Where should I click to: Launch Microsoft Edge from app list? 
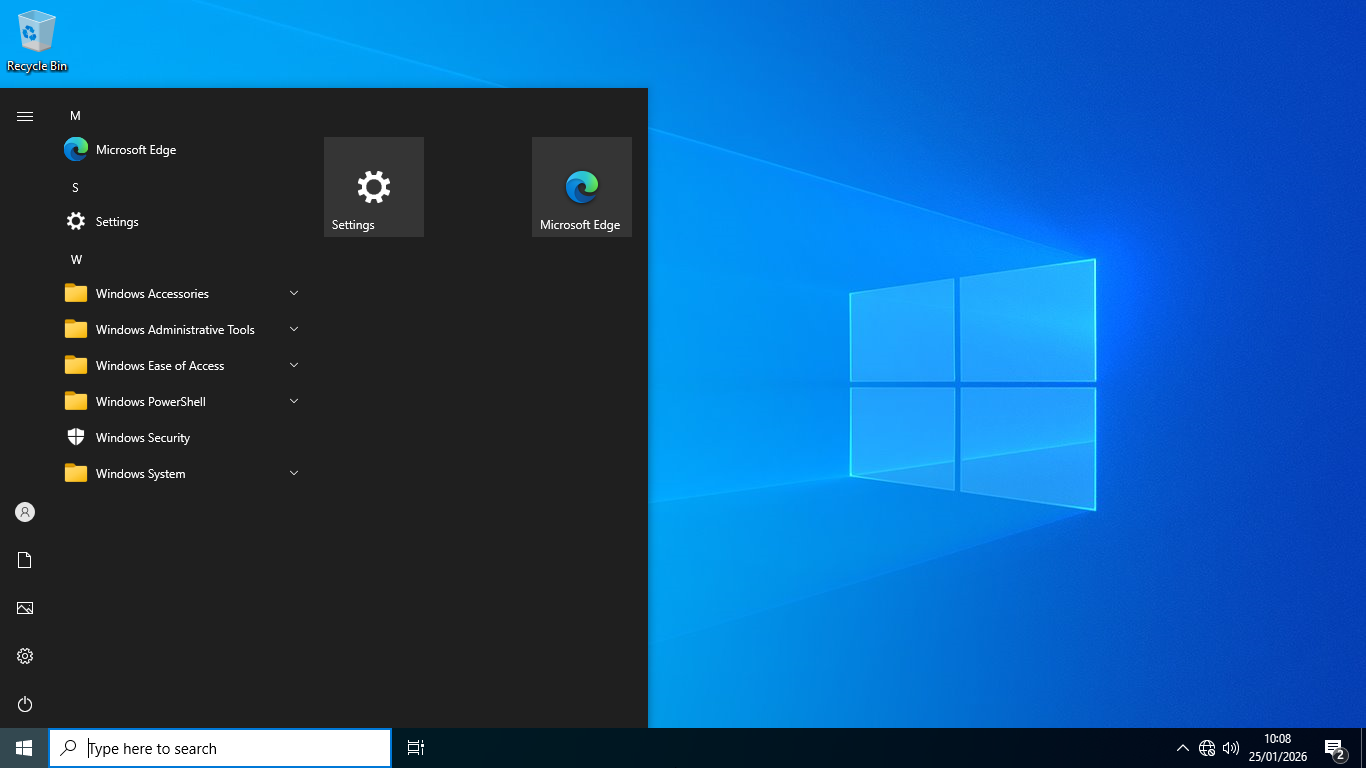pos(135,150)
